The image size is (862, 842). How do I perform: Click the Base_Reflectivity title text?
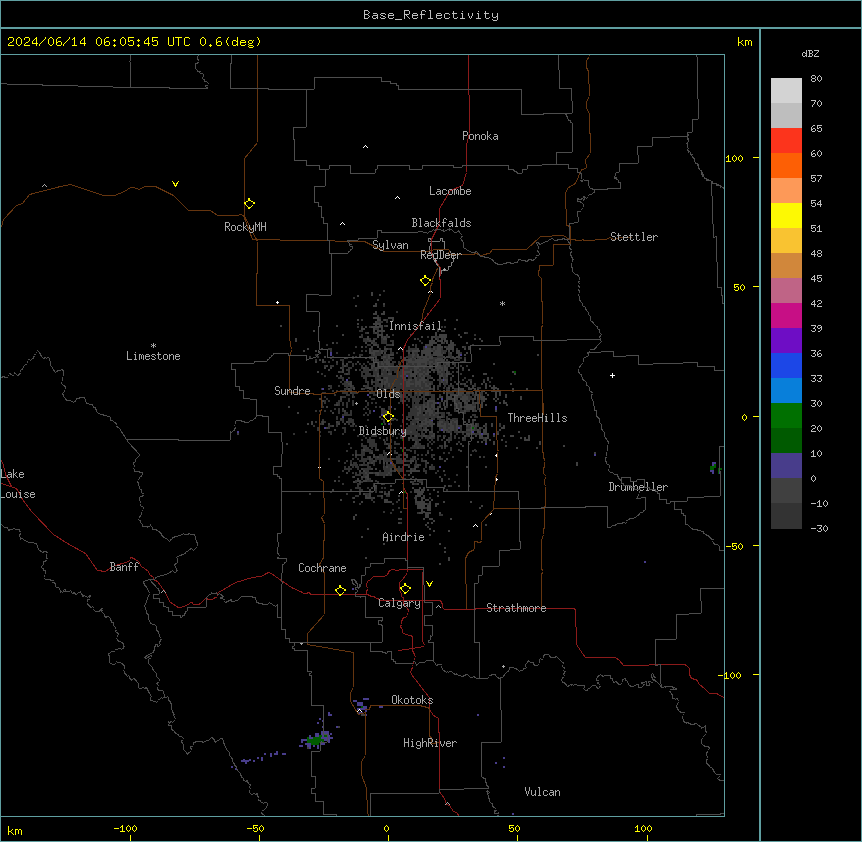point(431,15)
